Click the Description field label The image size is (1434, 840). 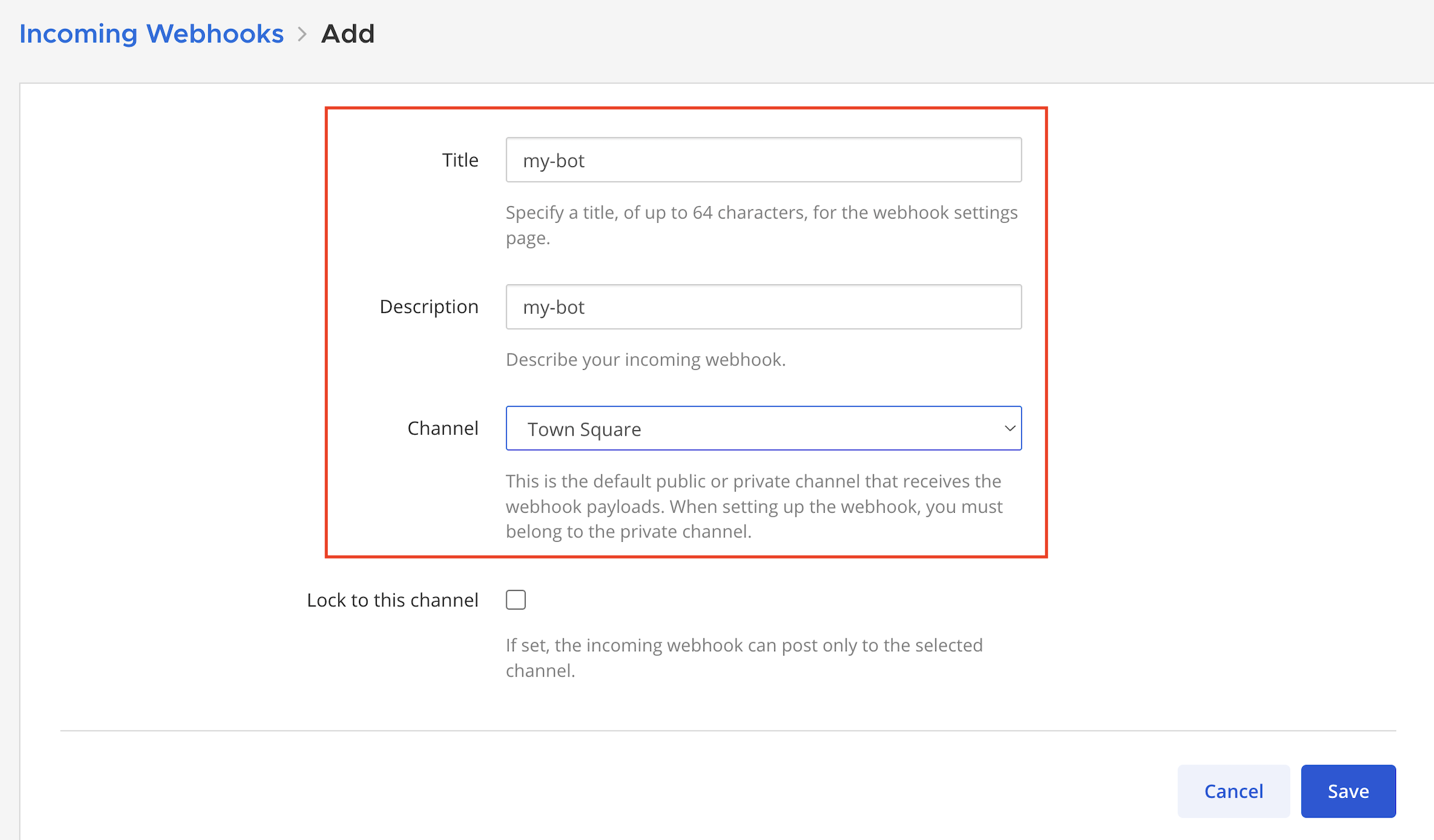pyautogui.click(x=428, y=307)
